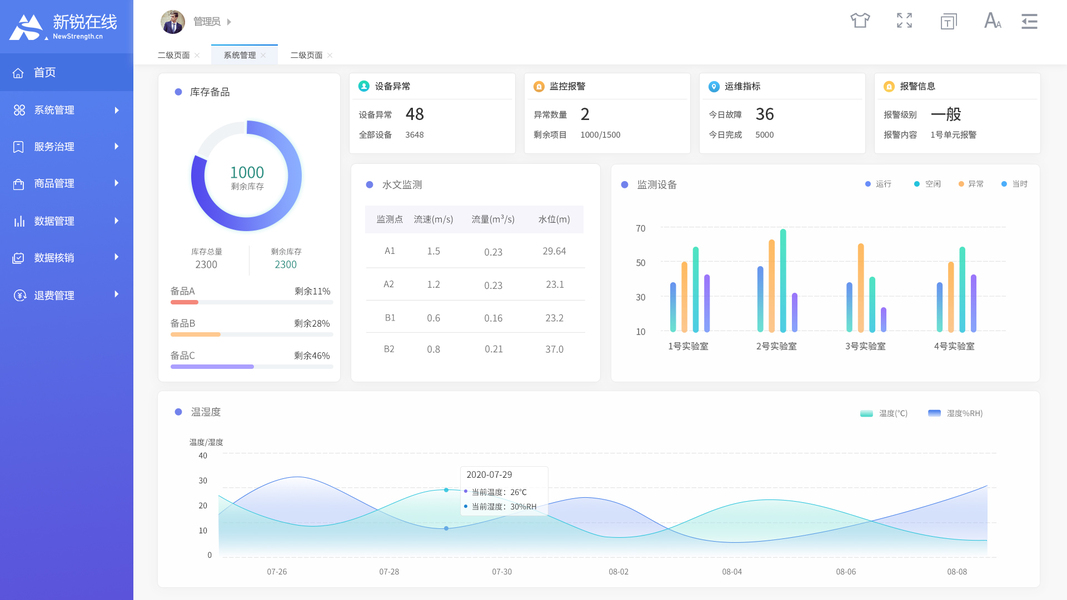Click the 全部设备 value 3648
This screenshot has width=1067, height=600.
414,135
